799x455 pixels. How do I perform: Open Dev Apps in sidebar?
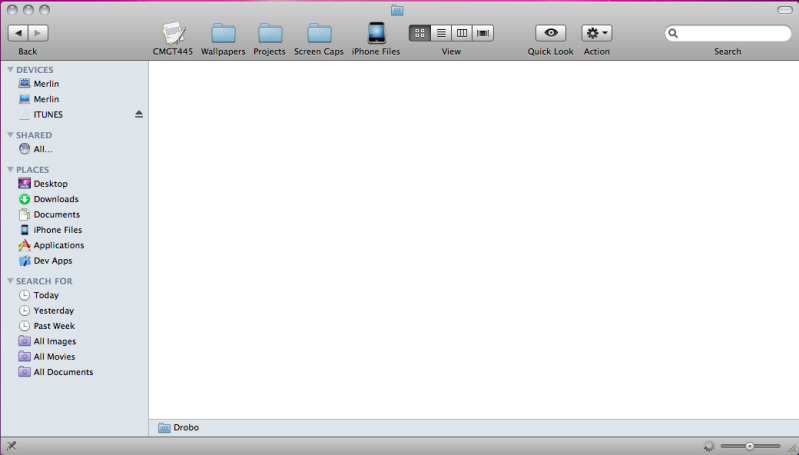coord(74,260)
